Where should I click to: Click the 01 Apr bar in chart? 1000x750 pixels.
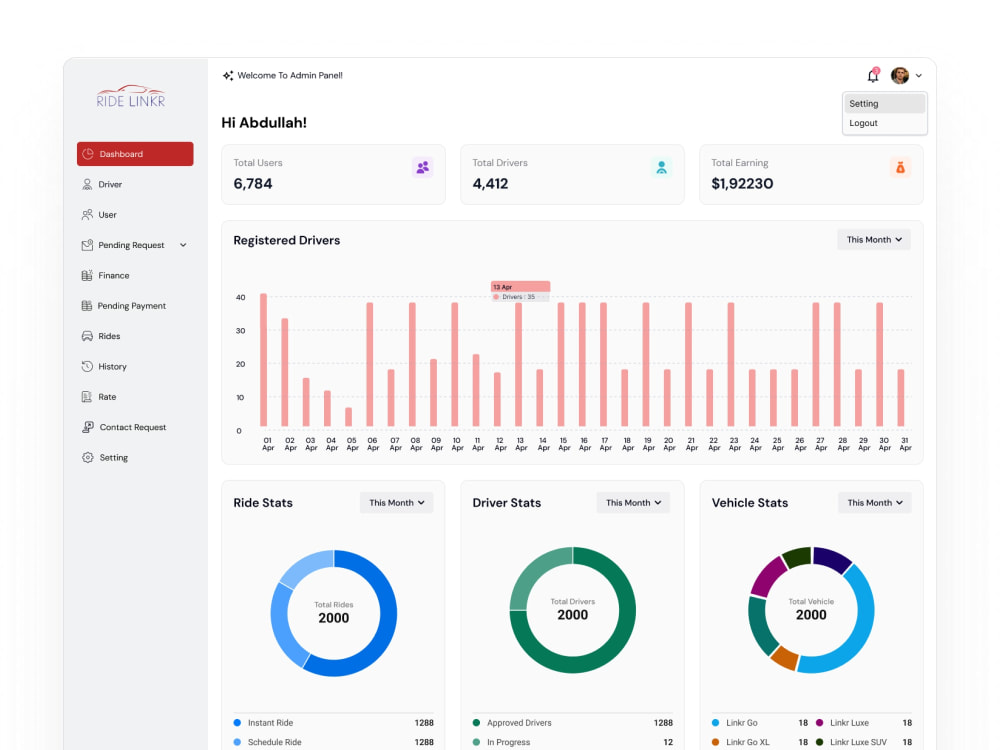pos(263,360)
